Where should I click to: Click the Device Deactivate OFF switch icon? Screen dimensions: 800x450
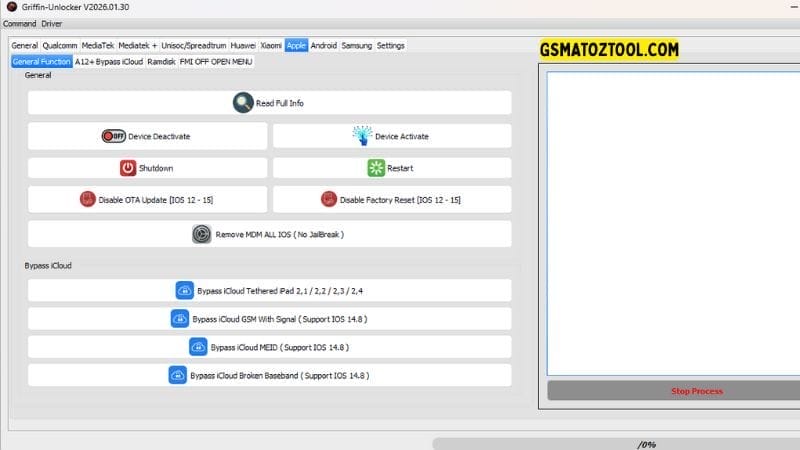(113, 136)
